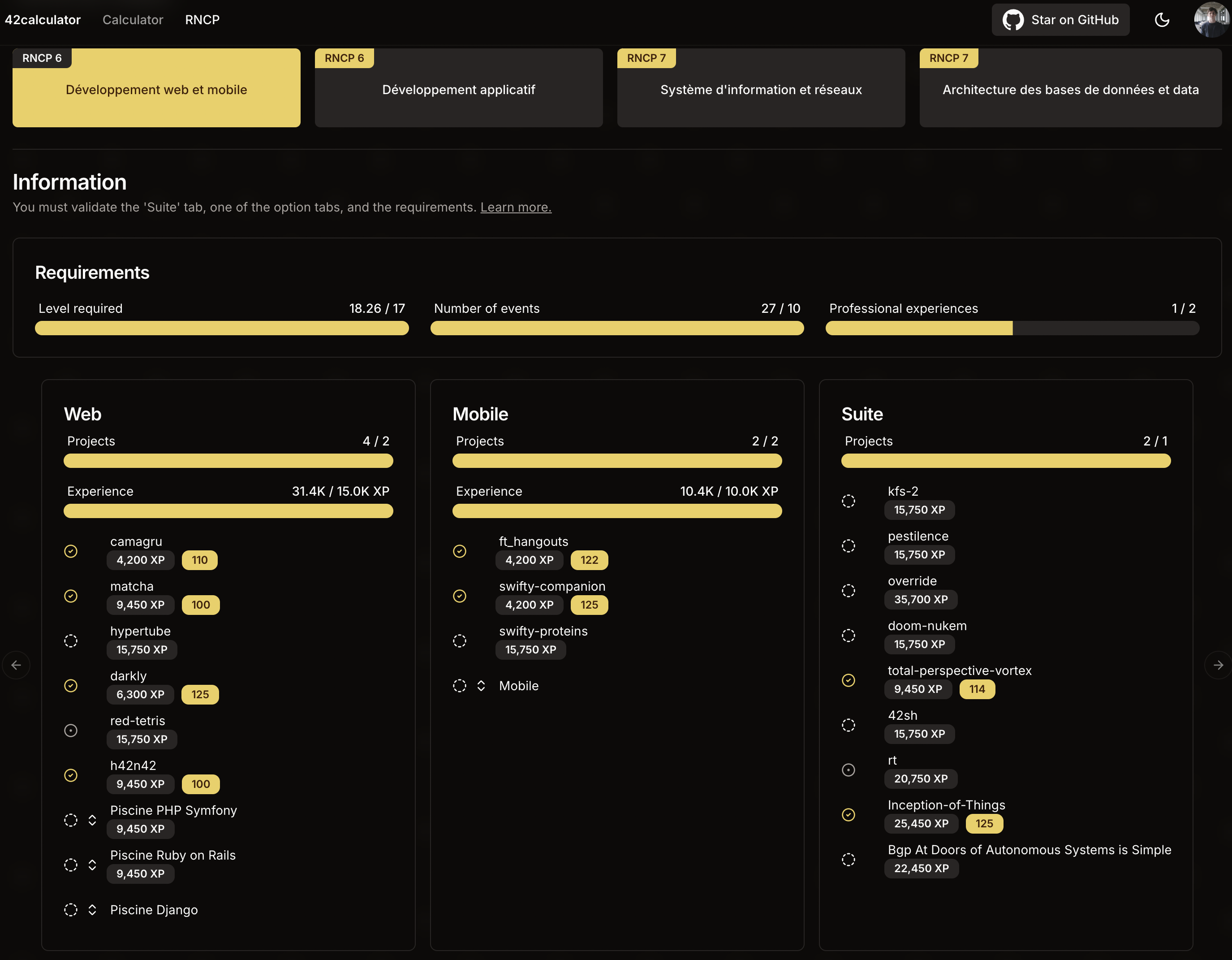This screenshot has width=1232, height=960.
Task: Expand the Piscine PHP Symfony group
Action: (92, 820)
